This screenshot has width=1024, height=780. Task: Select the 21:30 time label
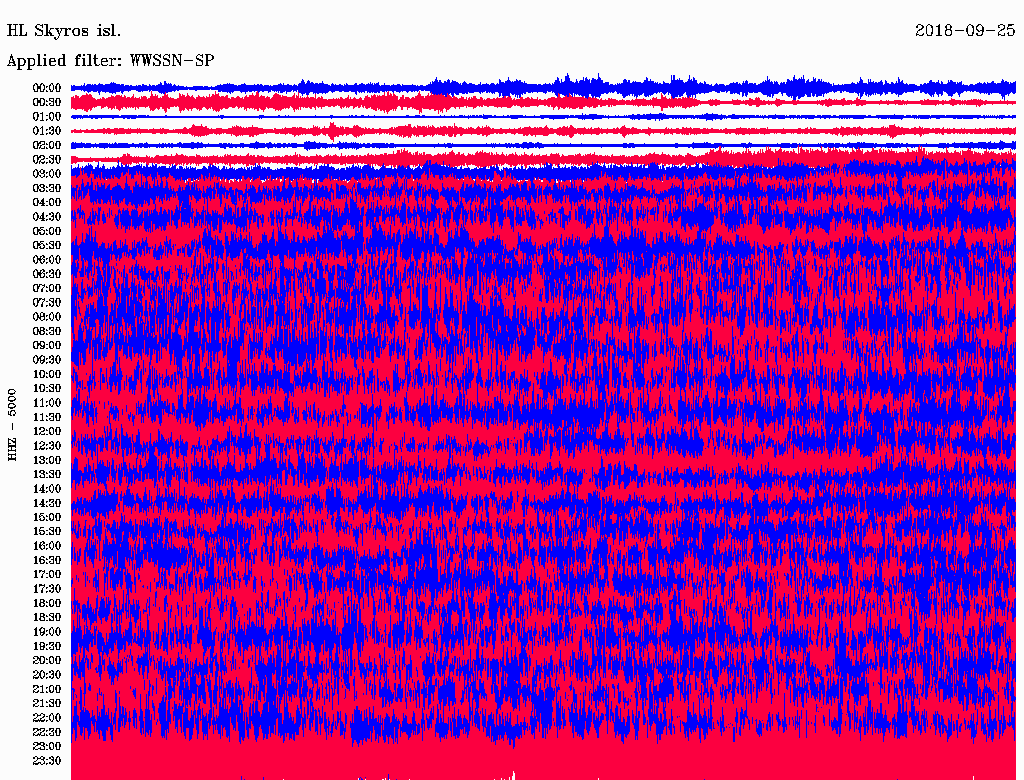tap(47, 704)
